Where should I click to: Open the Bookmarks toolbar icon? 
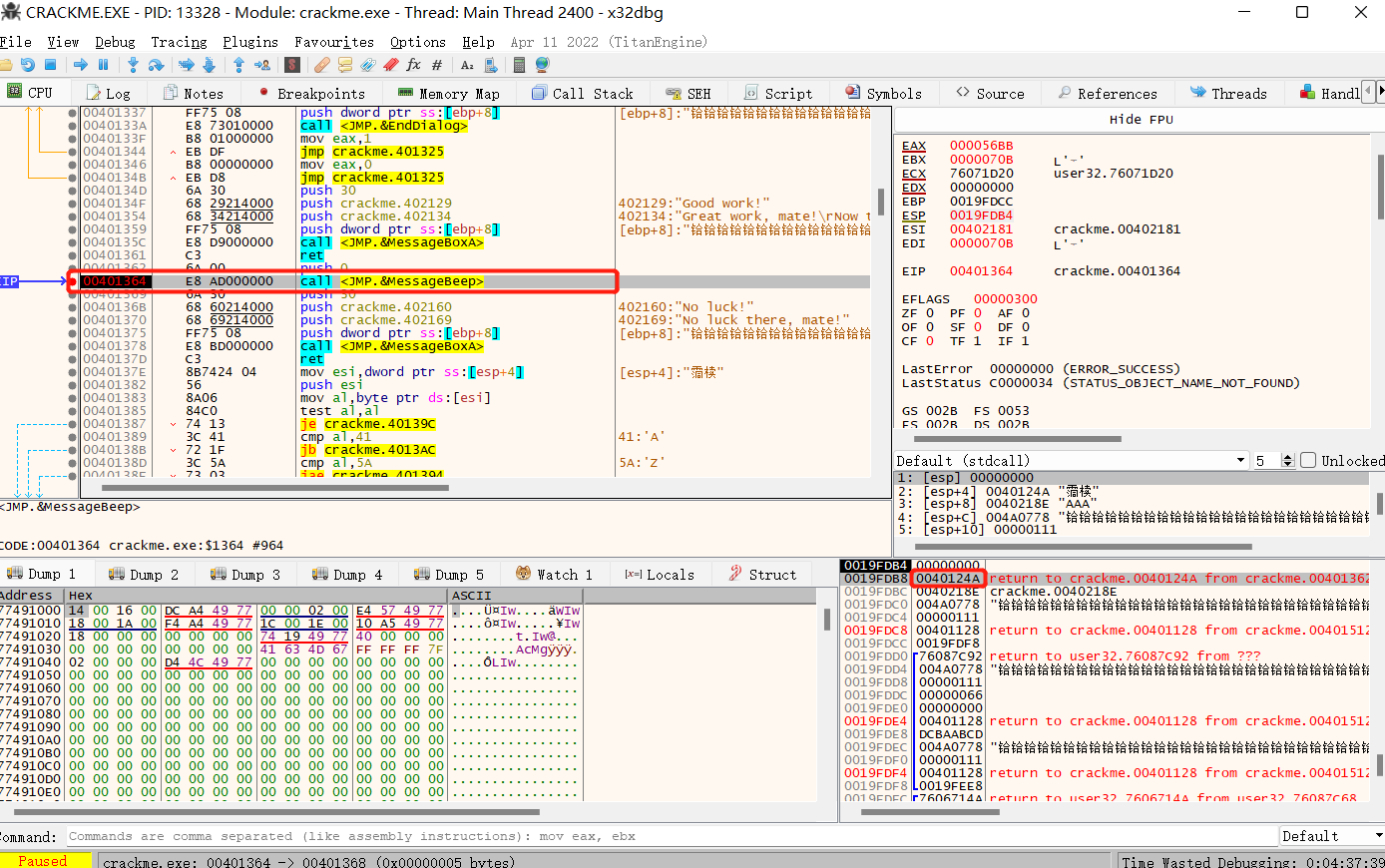[x=391, y=65]
